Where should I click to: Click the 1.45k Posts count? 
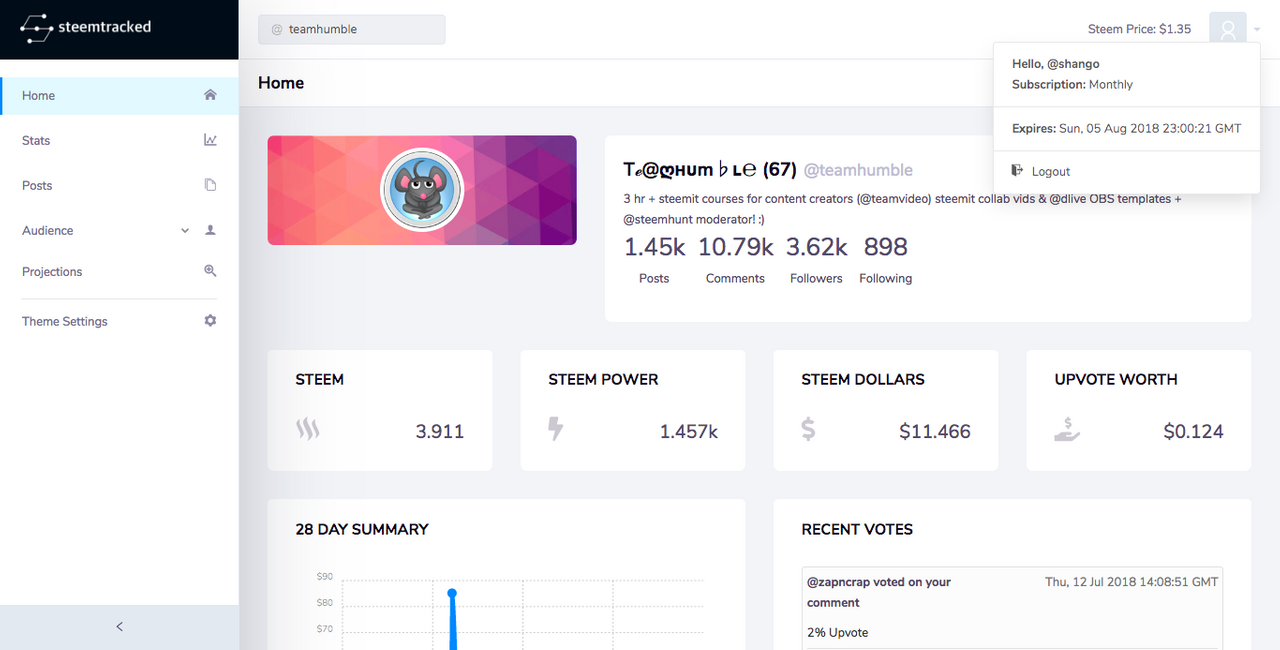tap(654, 247)
